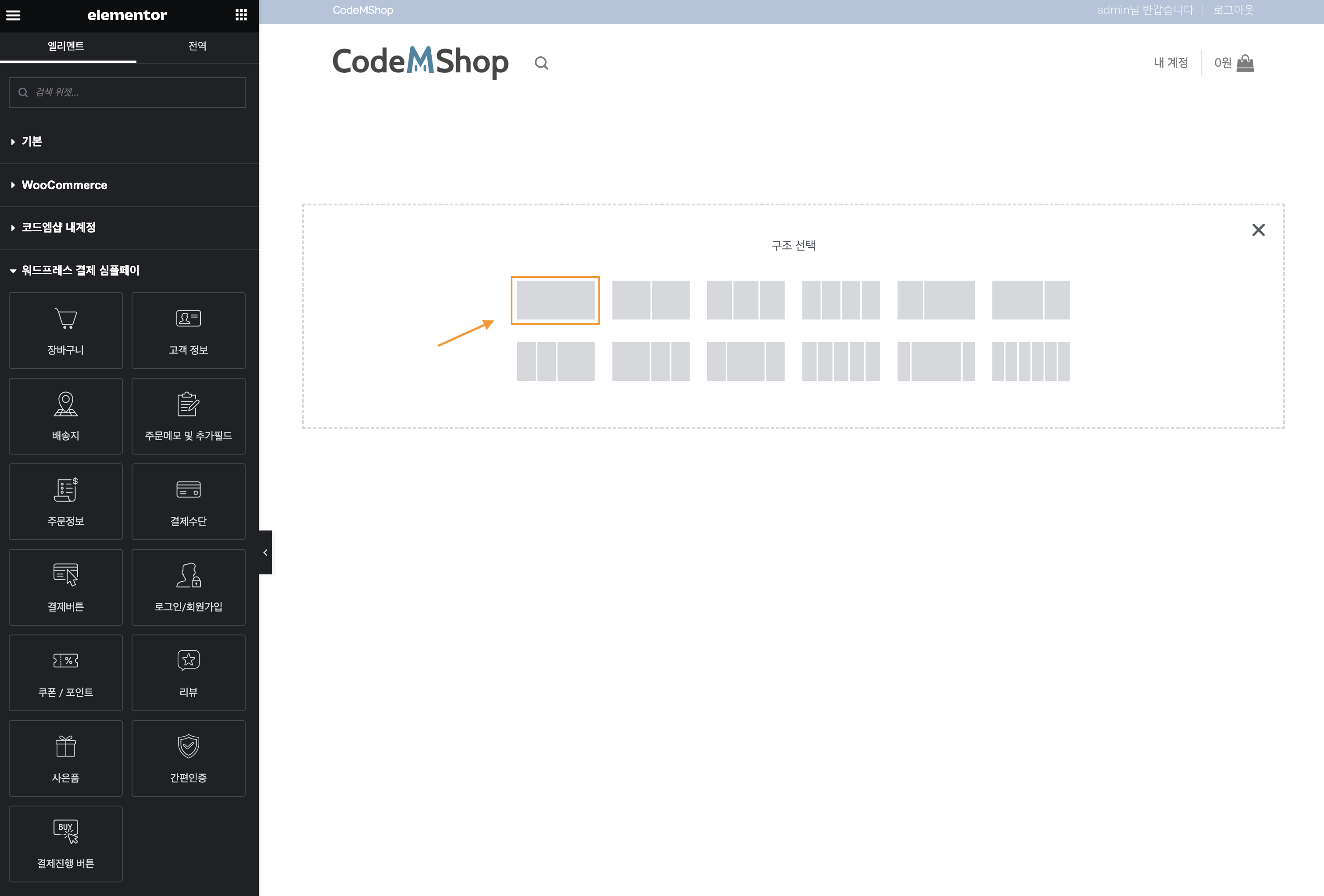Open the 내 계정 link

[1171, 63]
